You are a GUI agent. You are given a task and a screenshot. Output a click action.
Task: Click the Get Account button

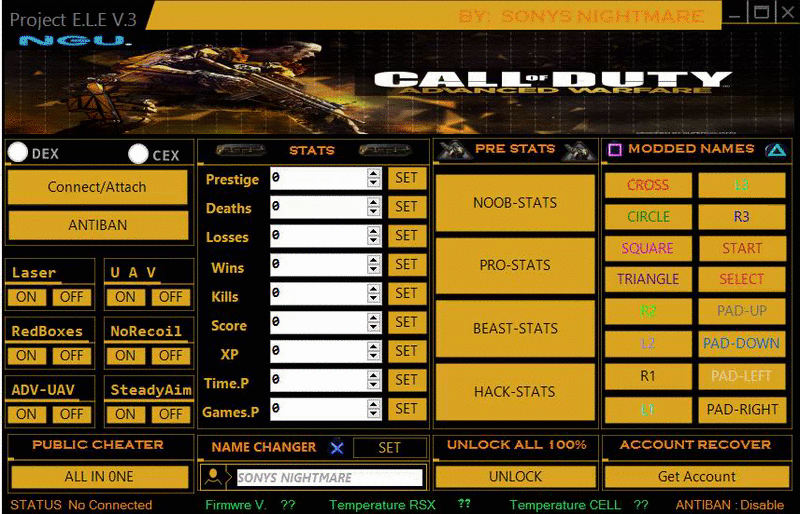coord(696,477)
